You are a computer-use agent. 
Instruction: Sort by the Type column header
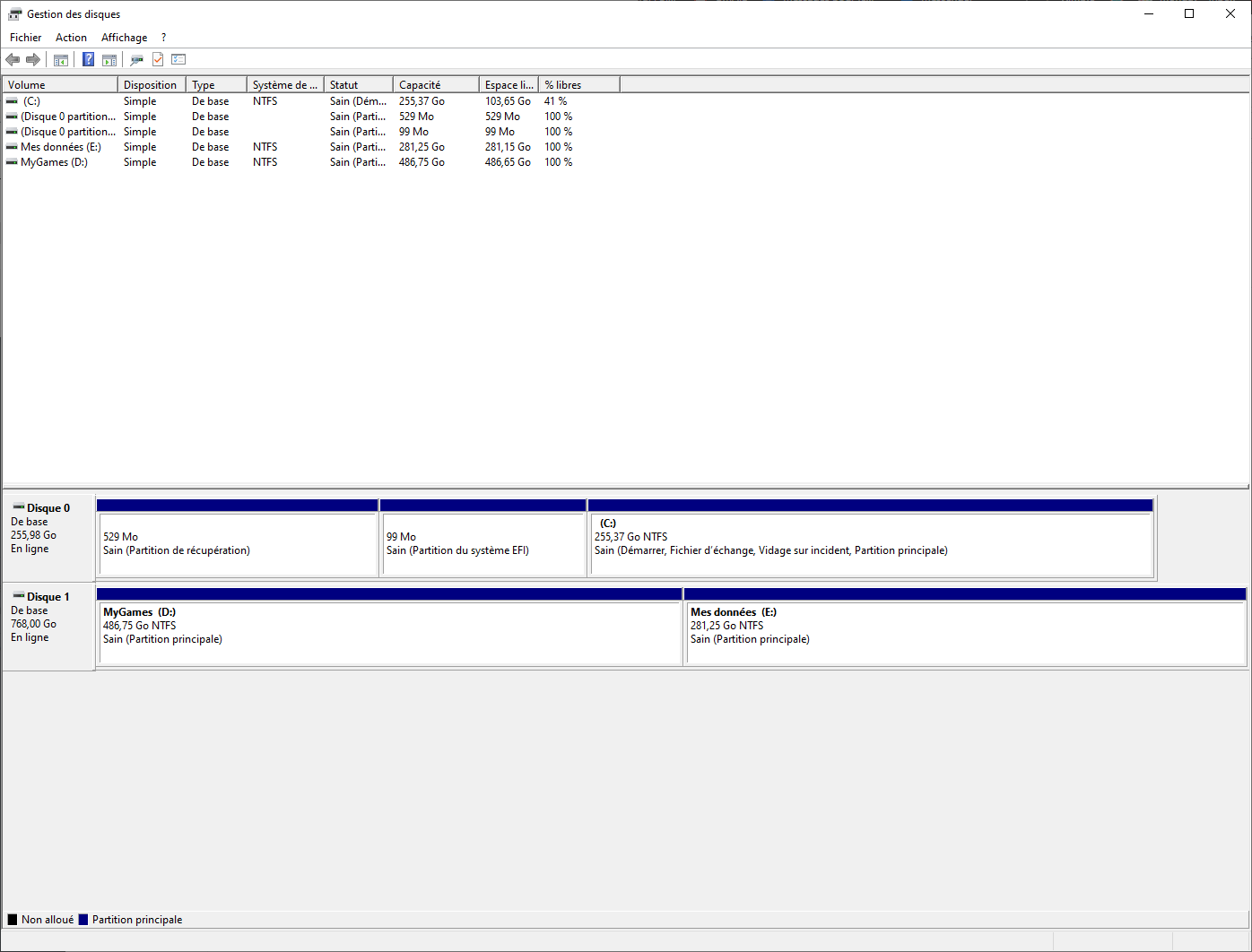[x=216, y=85]
